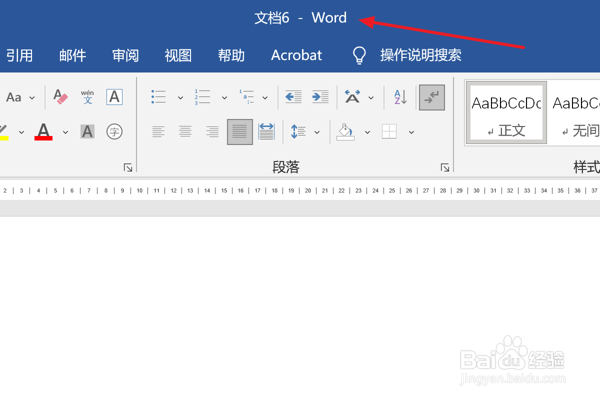Open the Asian Layout tool
Image resolution: width=600 pixels, height=400 pixels.
point(352,97)
